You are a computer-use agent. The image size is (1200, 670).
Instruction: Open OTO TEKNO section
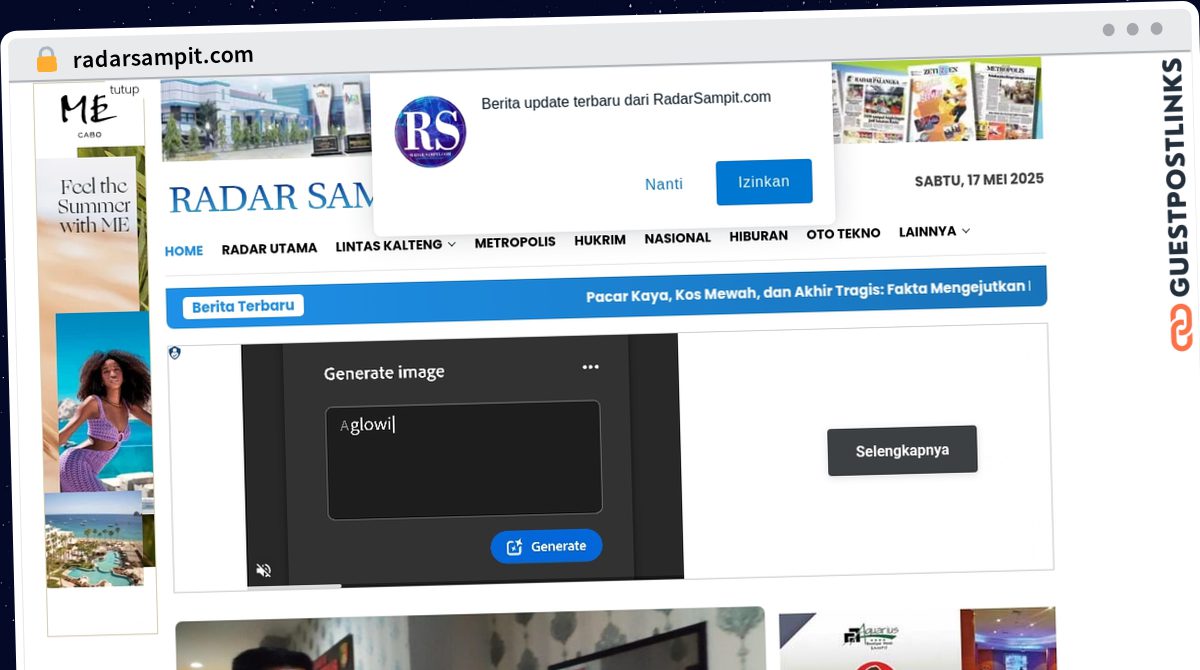pos(843,233)
